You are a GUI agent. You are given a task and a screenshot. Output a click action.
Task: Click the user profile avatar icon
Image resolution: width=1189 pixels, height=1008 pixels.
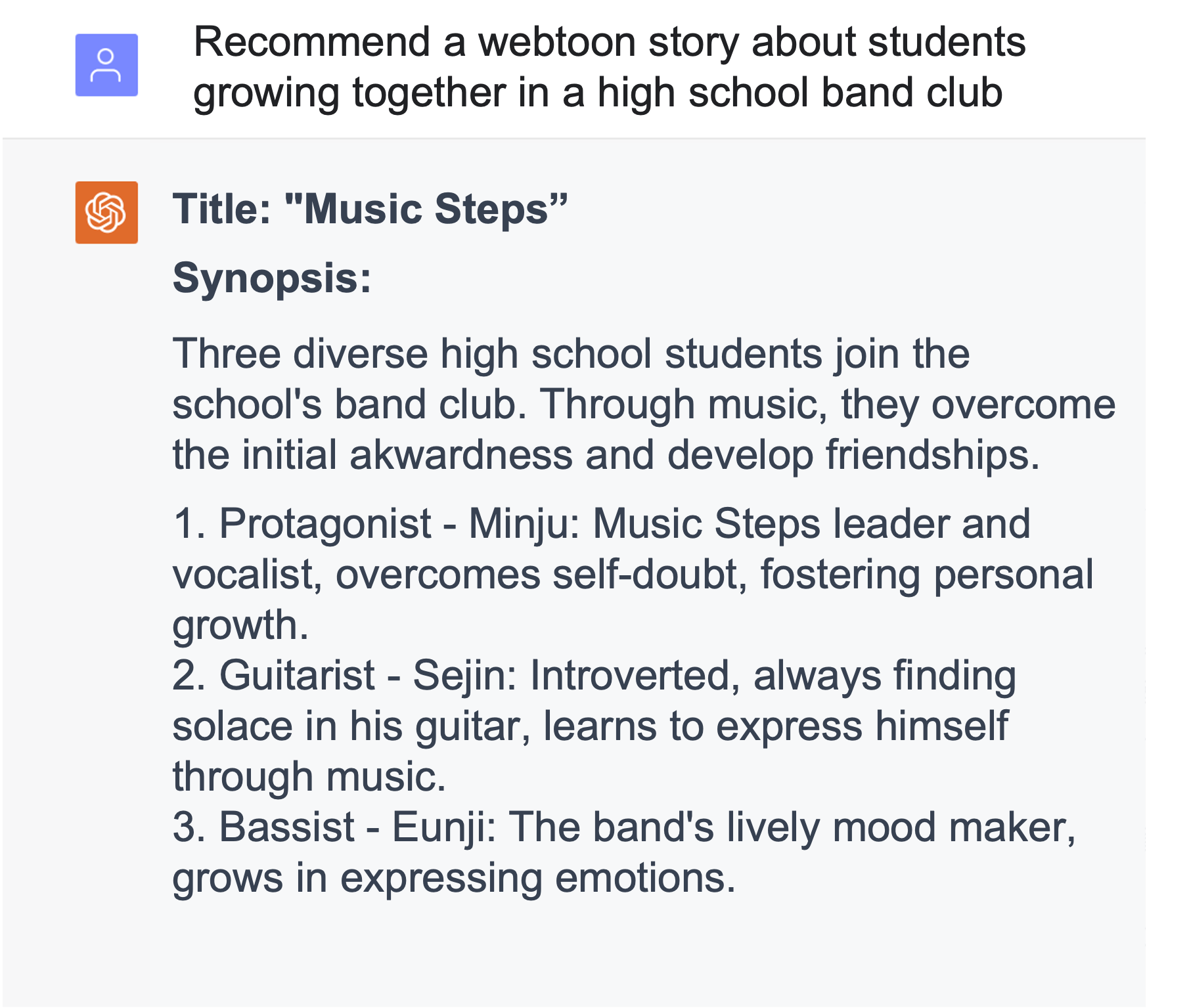point(106,65)
